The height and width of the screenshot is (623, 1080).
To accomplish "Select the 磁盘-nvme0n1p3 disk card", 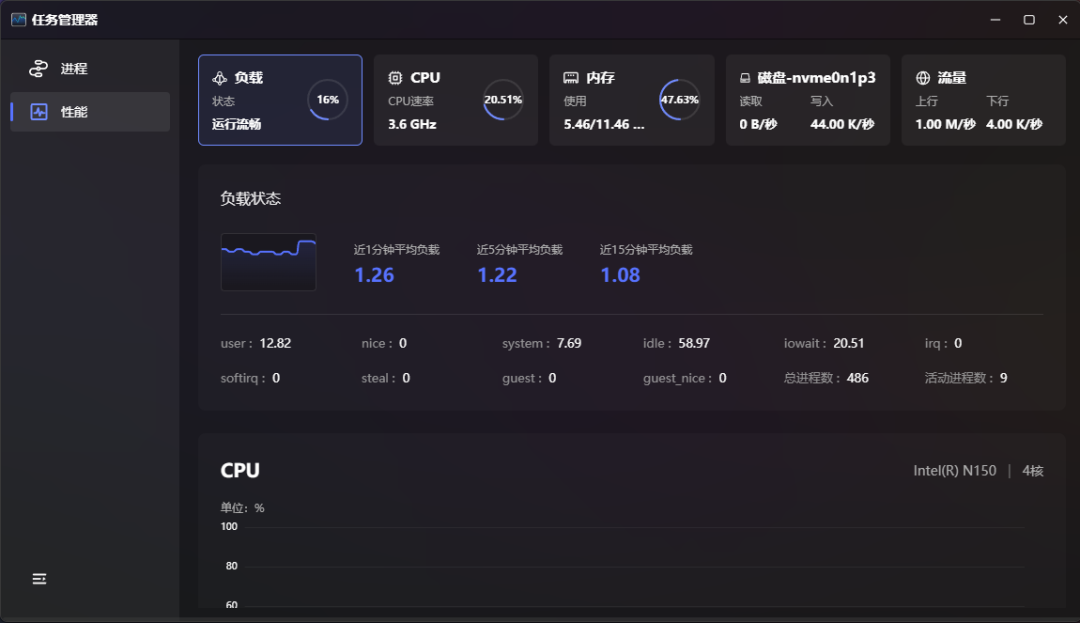I will click(x=808, y=100).
